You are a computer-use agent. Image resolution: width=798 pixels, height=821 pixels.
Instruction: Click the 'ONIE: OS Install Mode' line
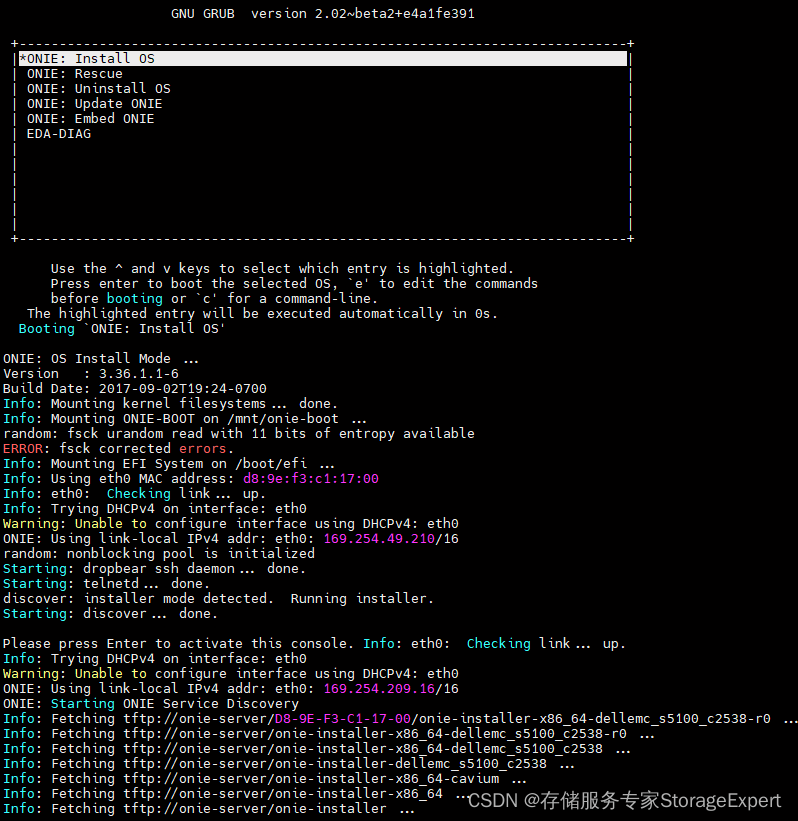[101, 359]
